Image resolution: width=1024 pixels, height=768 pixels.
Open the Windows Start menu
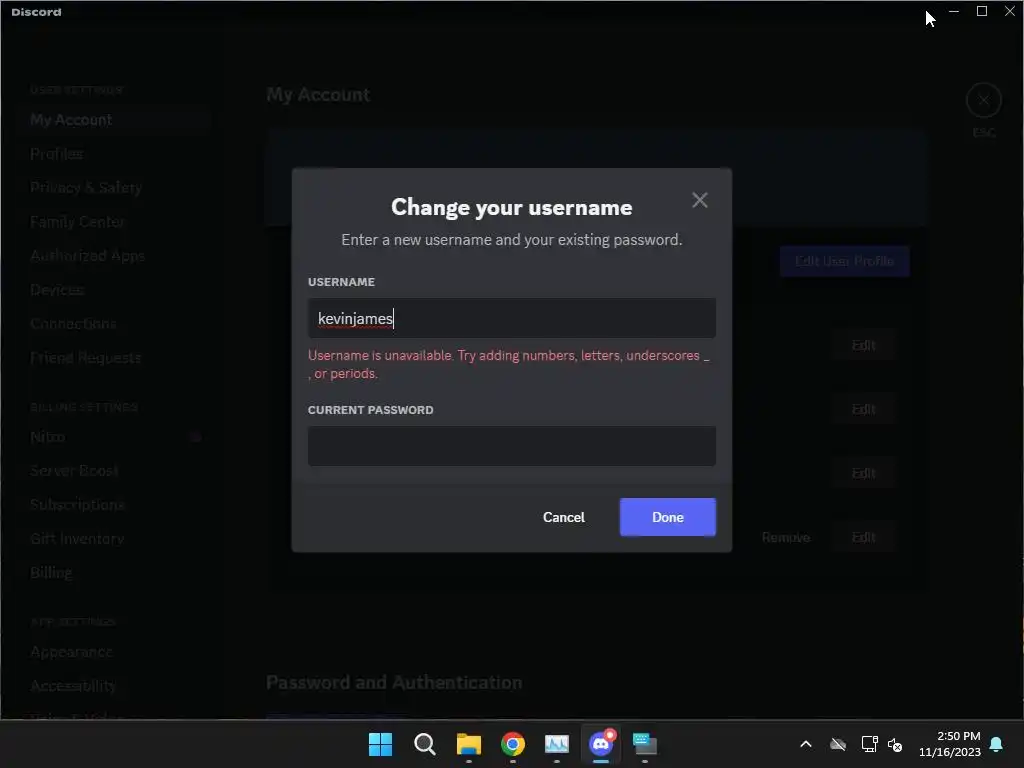point(380,744)
